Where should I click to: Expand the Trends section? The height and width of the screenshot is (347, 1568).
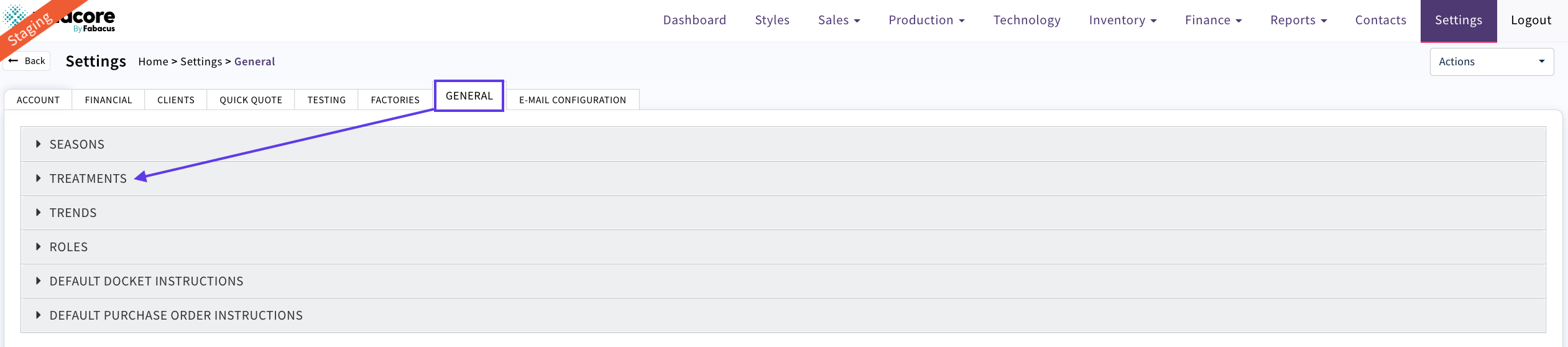pyautogui.click(x=73, y=213)
